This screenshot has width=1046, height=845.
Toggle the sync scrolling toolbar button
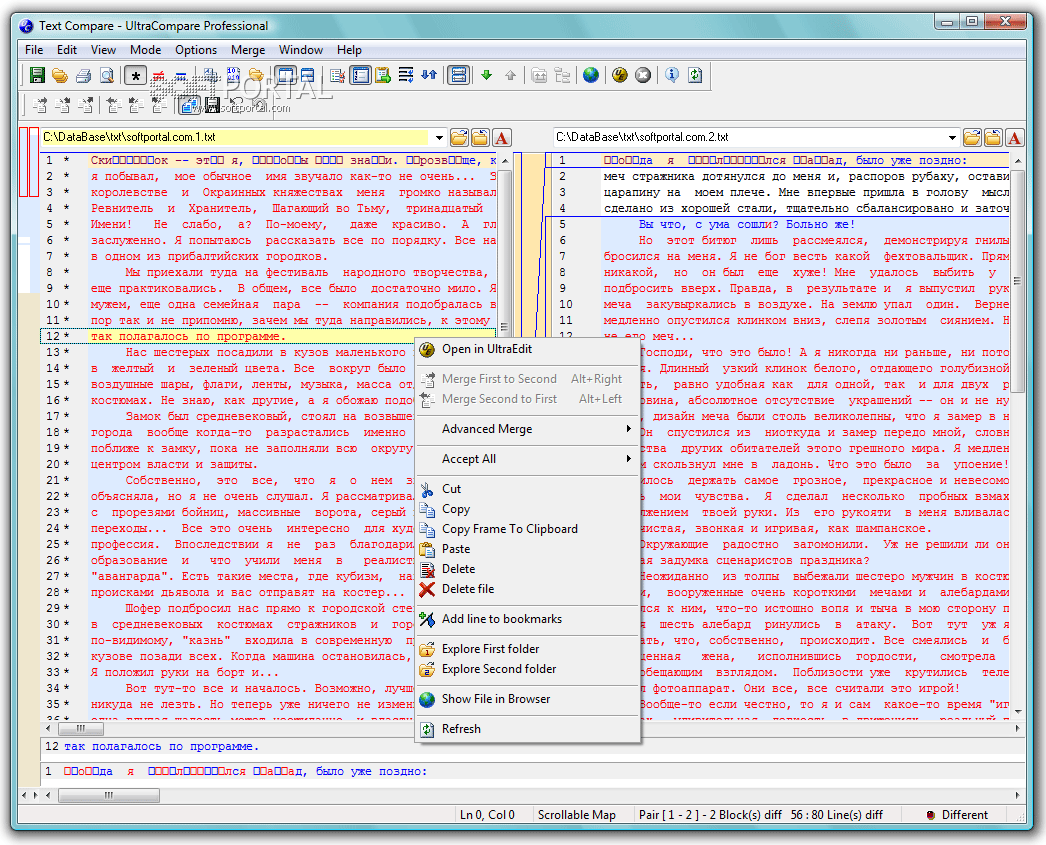[459, 75]
